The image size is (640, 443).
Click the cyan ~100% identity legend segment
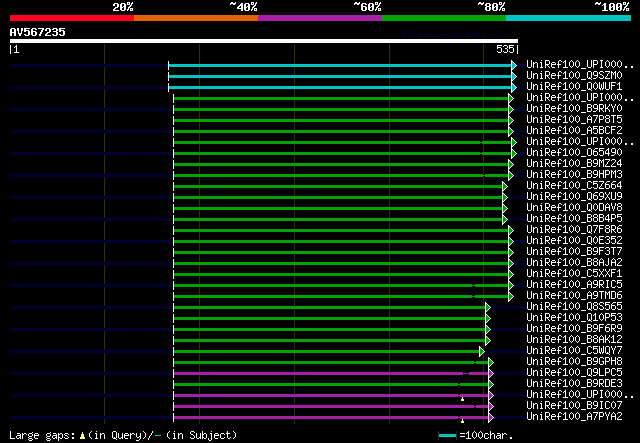[x=569, y=18]
